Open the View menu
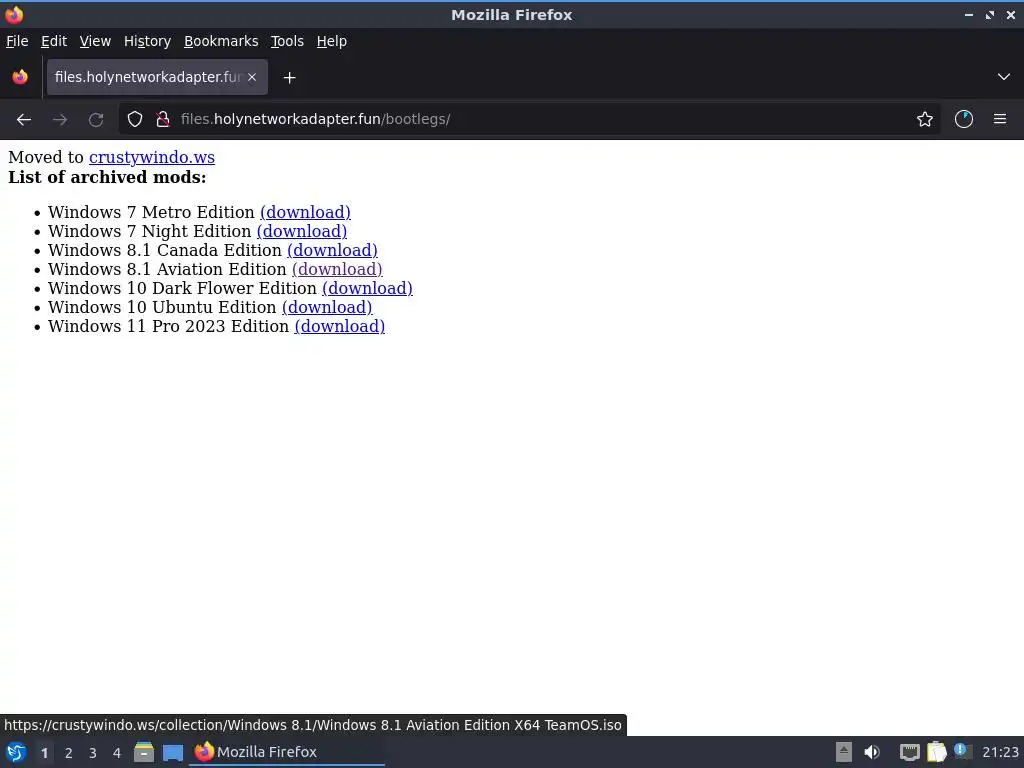Viewport: 1024px width, 768px height. point(95,41)
